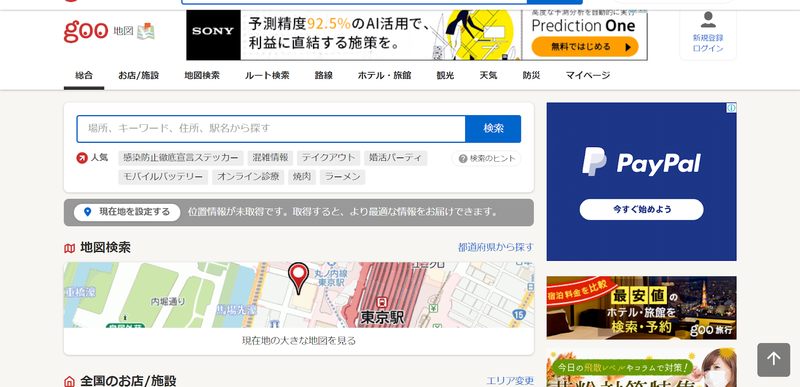Select the 混雑情報 tag
The height and width of the screenshot is (387, 800).
(x=270, y=158)
